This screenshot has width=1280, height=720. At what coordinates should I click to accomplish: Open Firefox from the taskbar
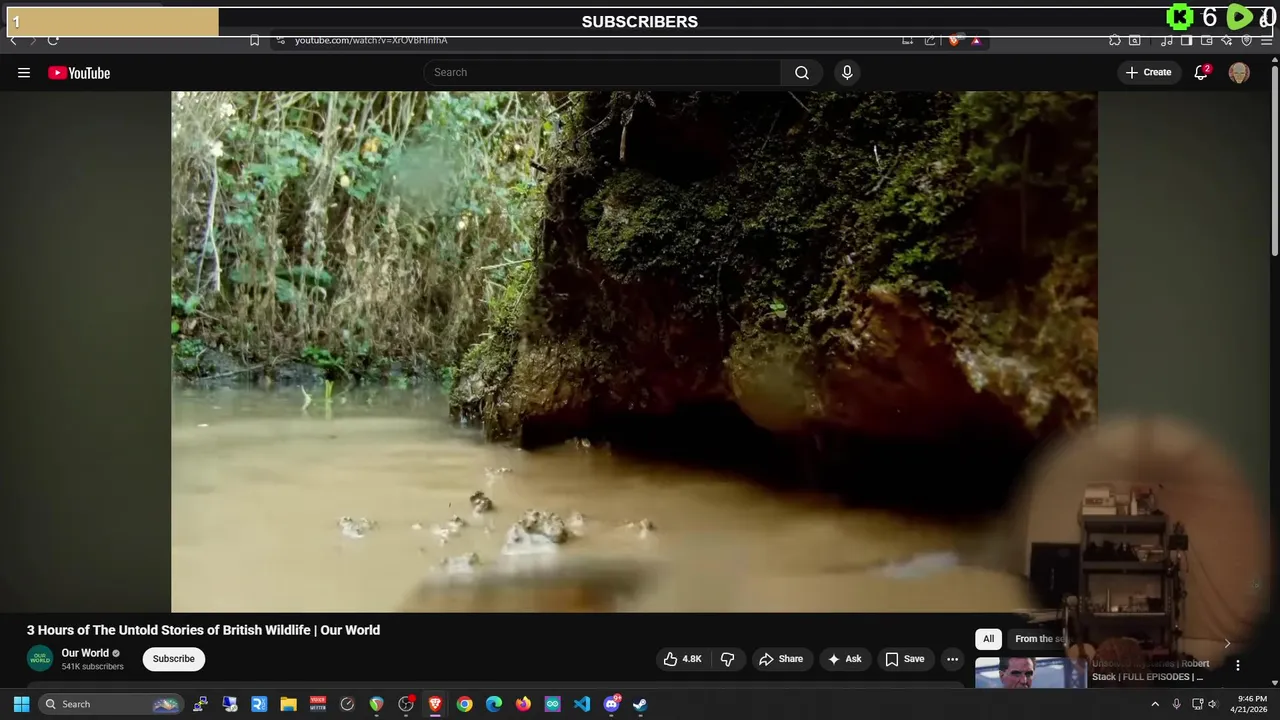[x=523, y=704]
